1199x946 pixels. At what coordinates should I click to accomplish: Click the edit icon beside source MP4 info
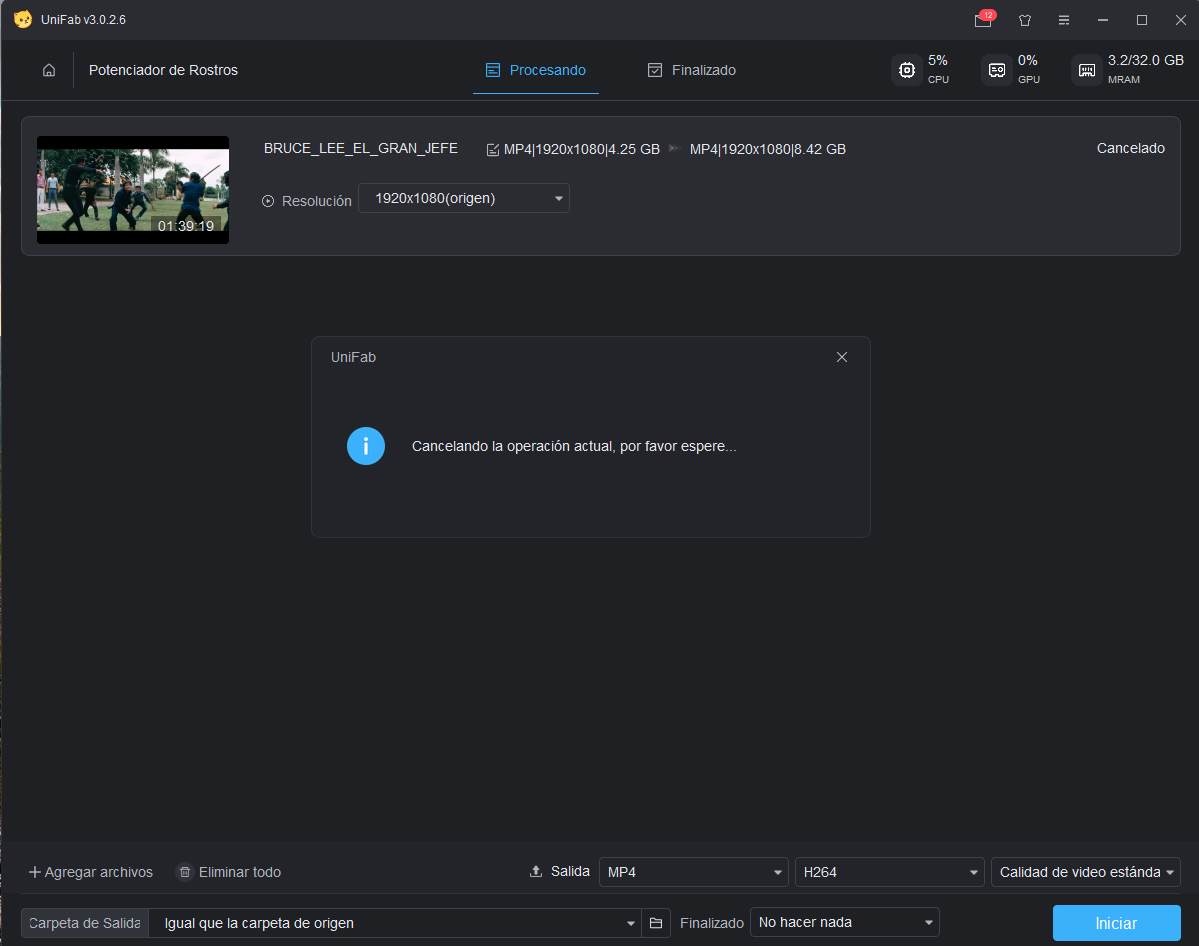click(x=493, y=150)
